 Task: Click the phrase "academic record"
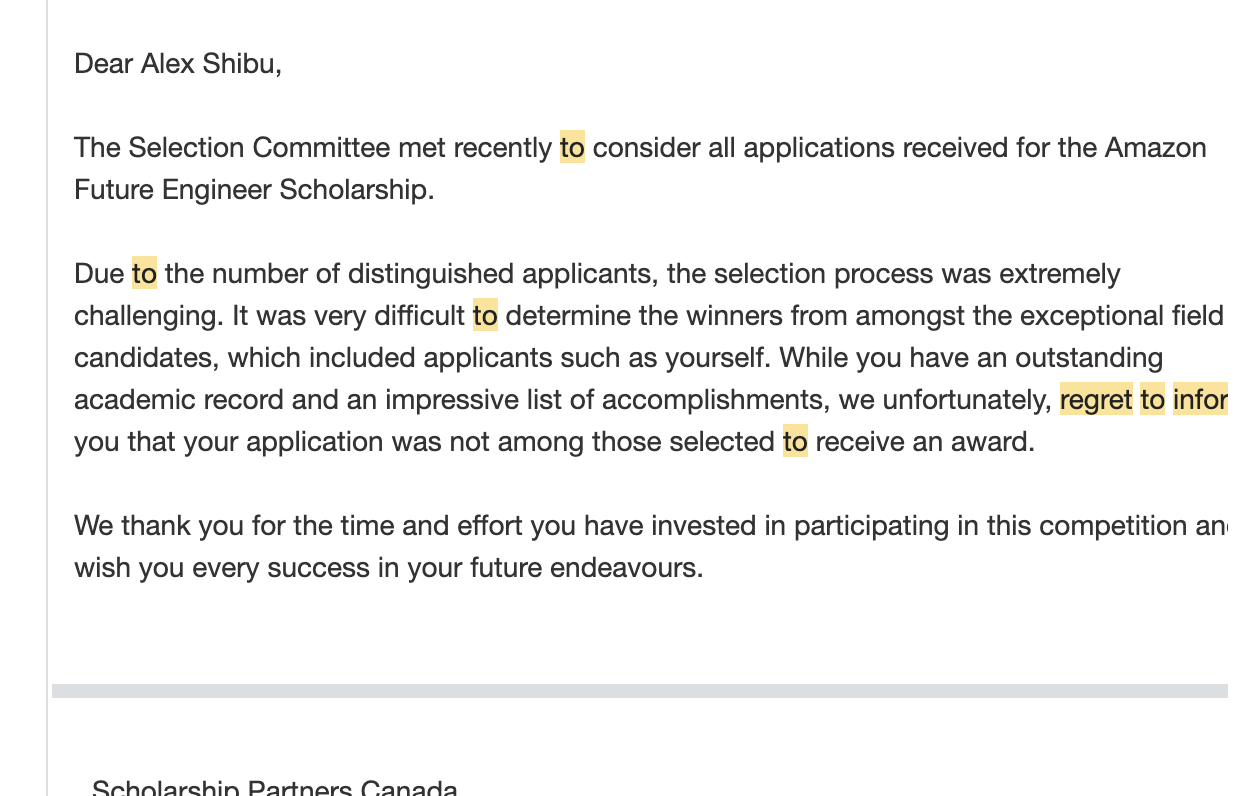pos(179,400)
